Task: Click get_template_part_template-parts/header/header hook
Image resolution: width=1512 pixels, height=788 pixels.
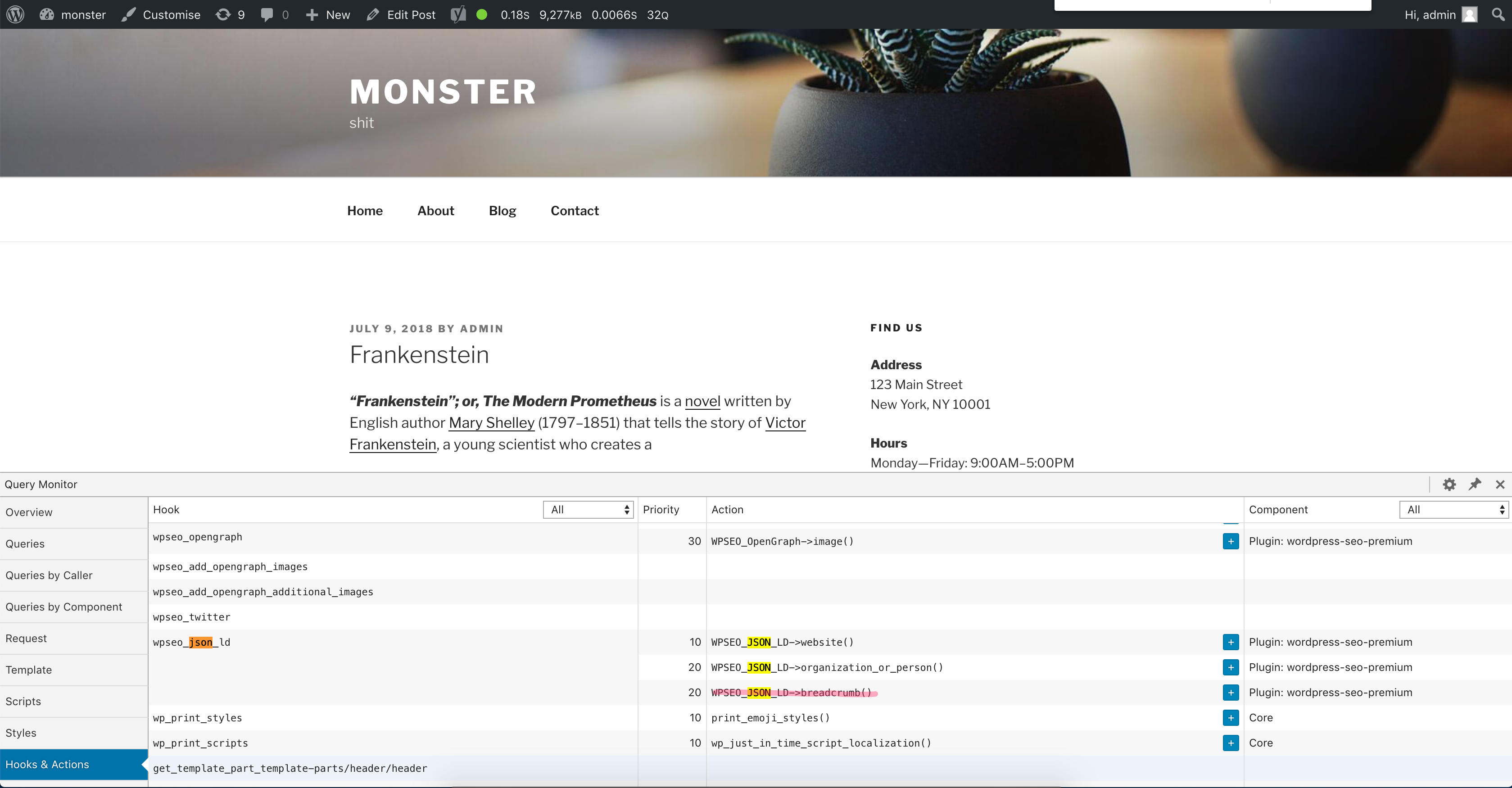Action: click(x=290, y=769)
